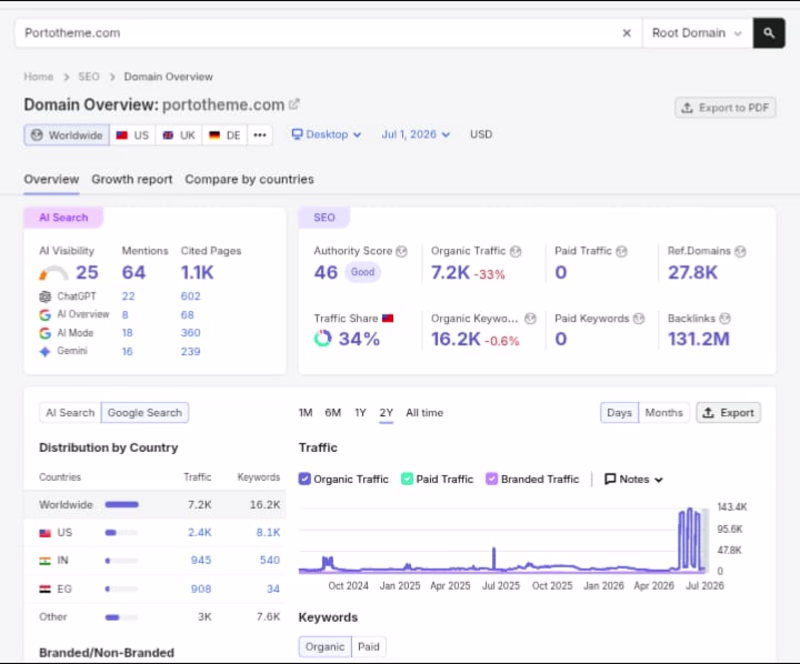
Task: Select All time range
Action: [424, 412]
